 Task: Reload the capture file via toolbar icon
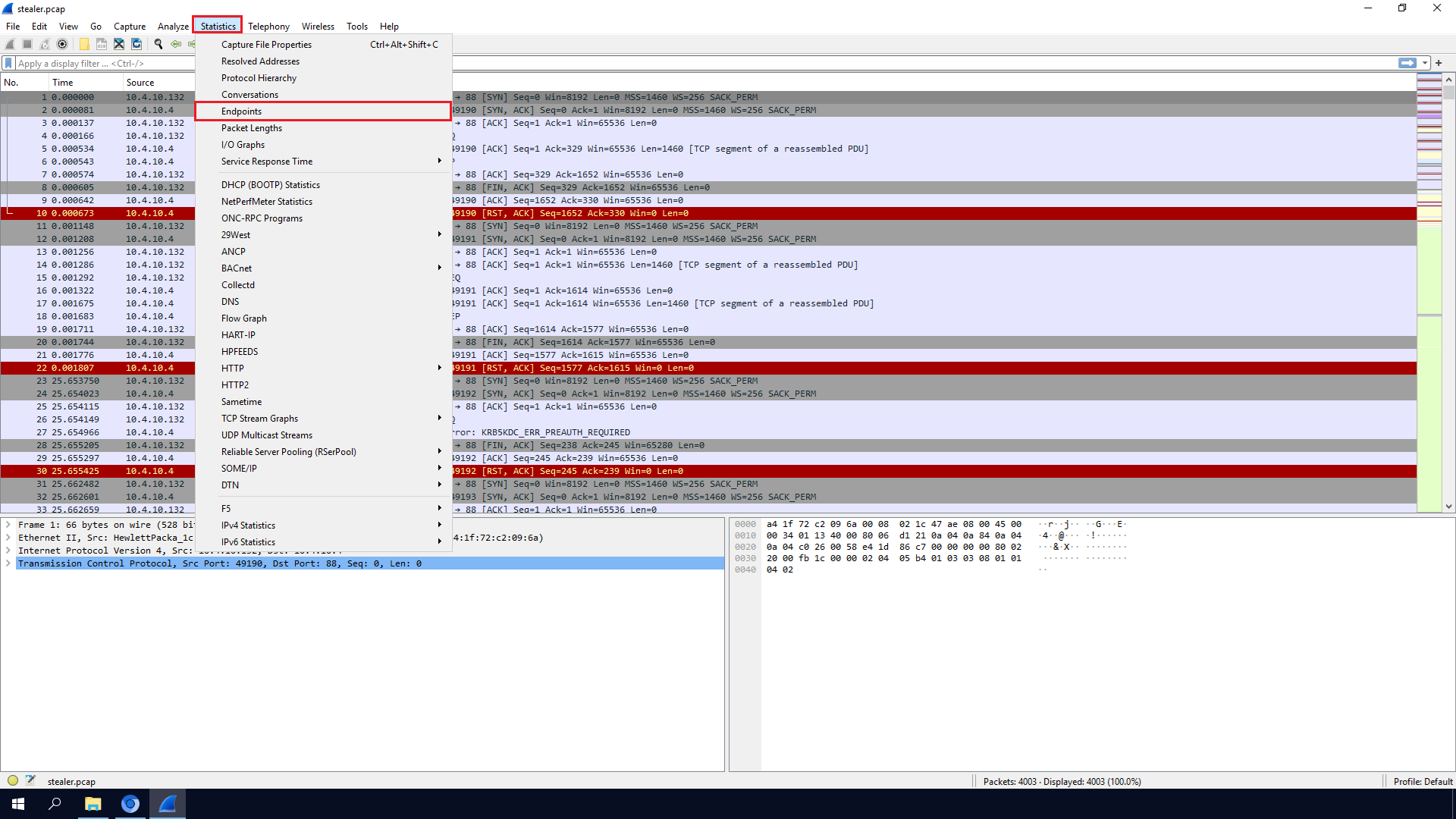pyautogui.click(x=136, y=44)
